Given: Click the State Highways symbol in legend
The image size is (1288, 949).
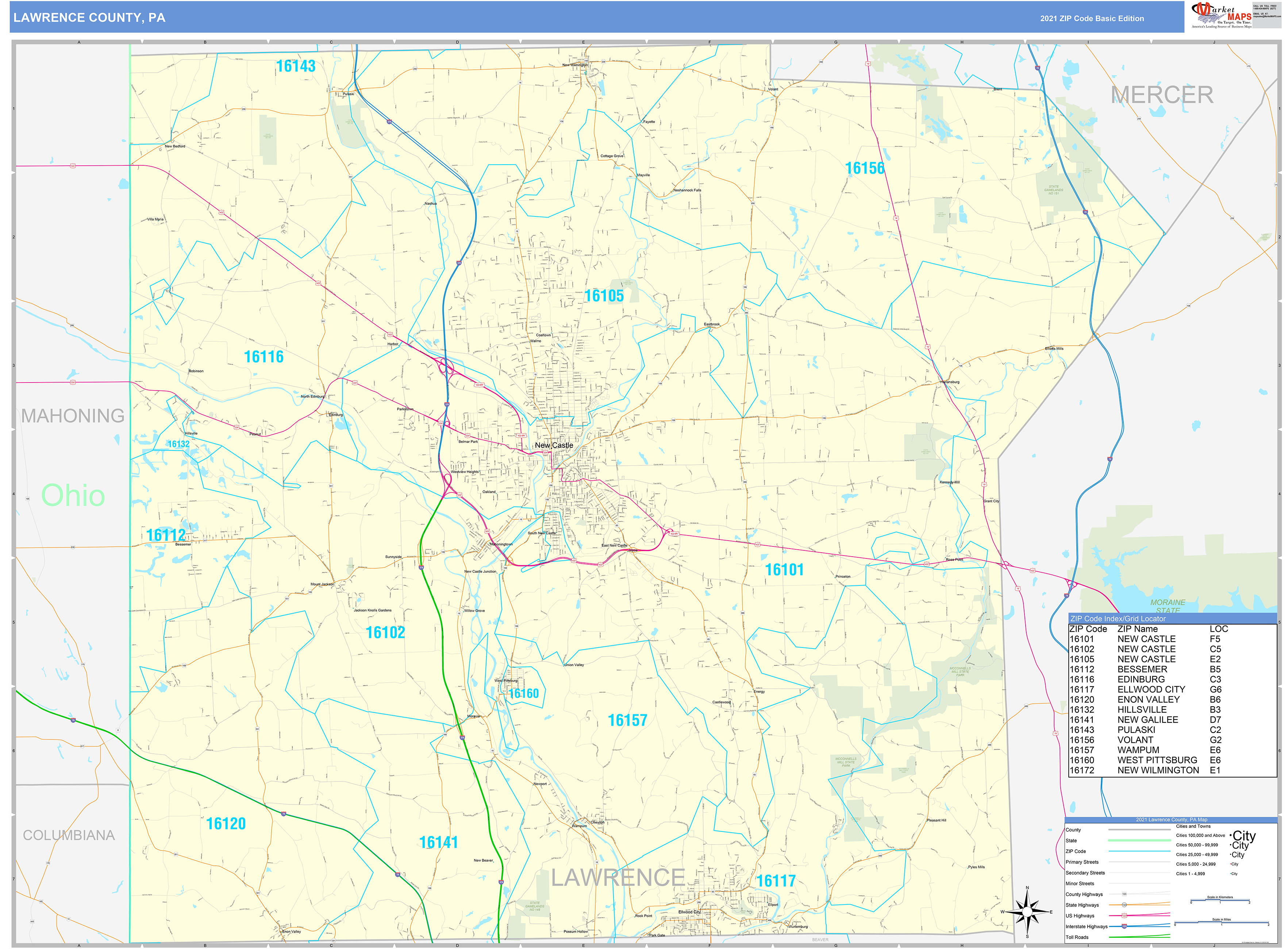Looking at the screenshot, I should (1125, 905).
